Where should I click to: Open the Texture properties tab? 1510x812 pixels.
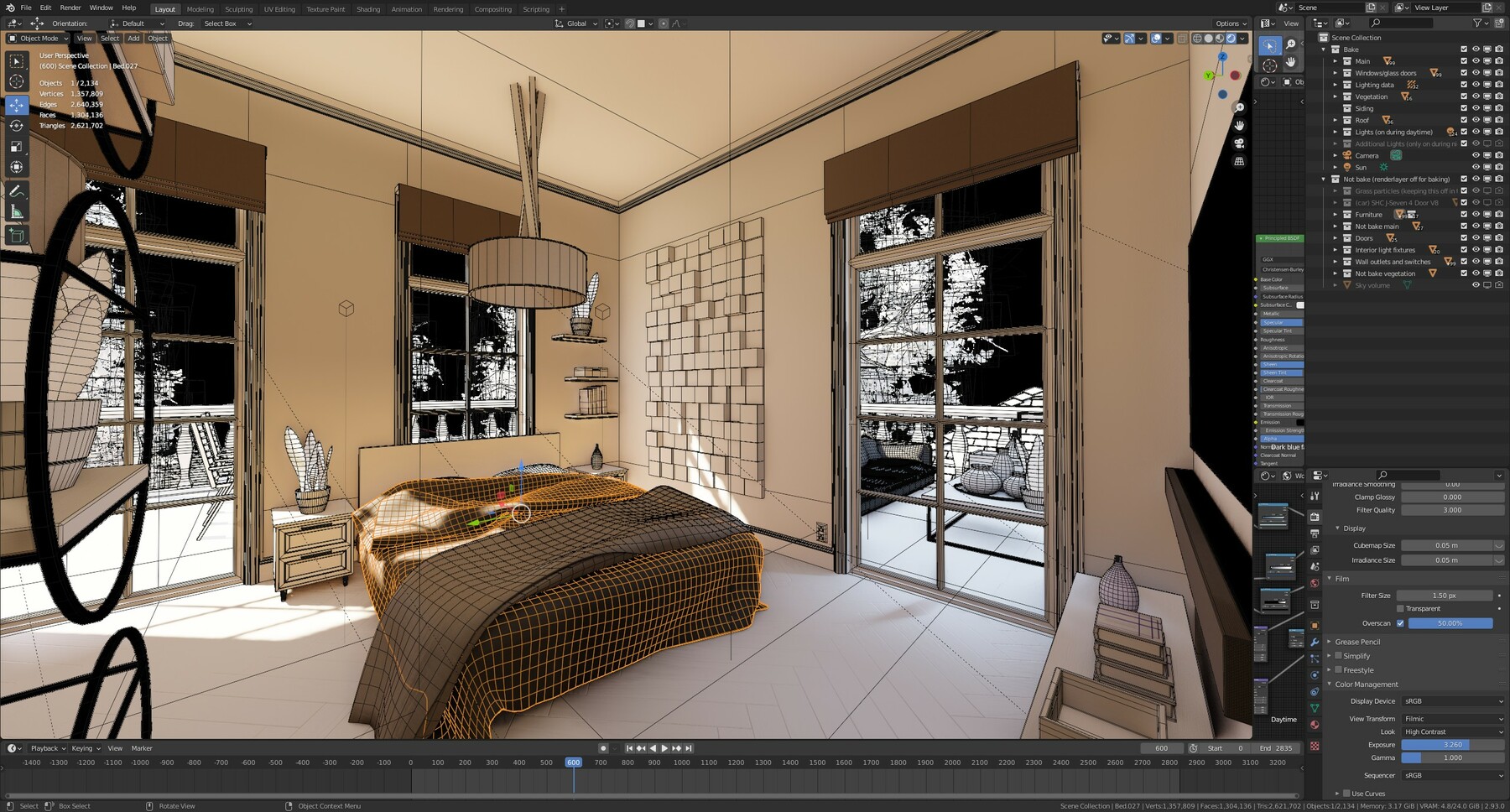tap(1315, 746)
